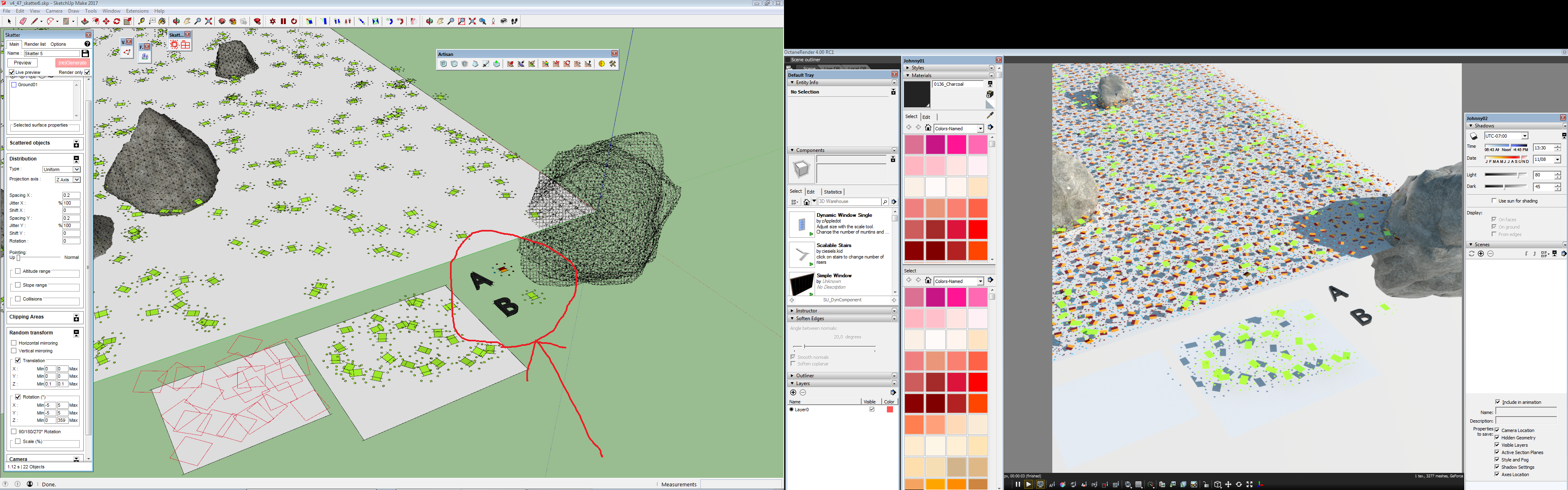
Task: Click the (re)Generate button
Action: point(72,63)
